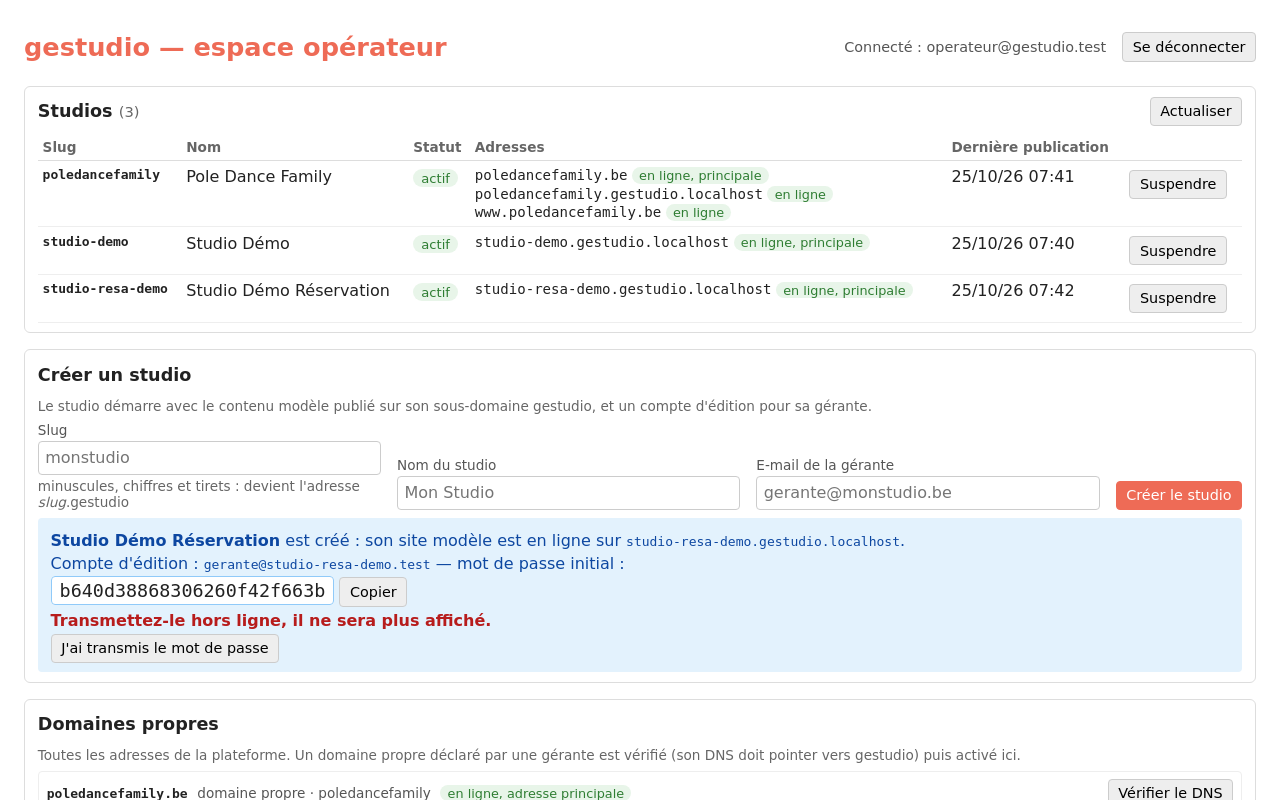Click the actif badge for Studio Démo
The image size is (1280, 800).
tap(435, 244)
